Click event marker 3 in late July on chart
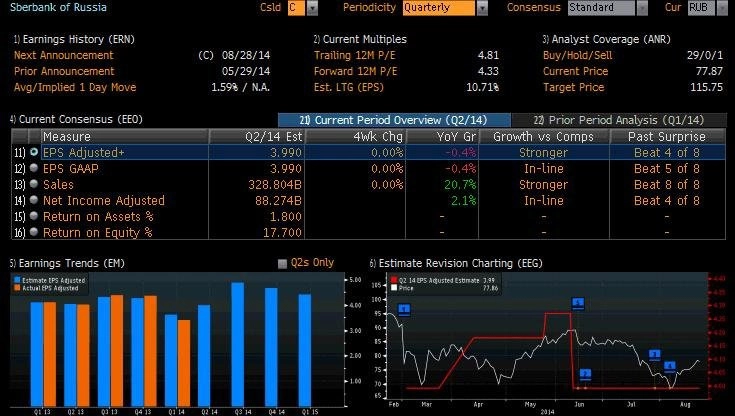735x416 pixels. (x=655, y=355)
